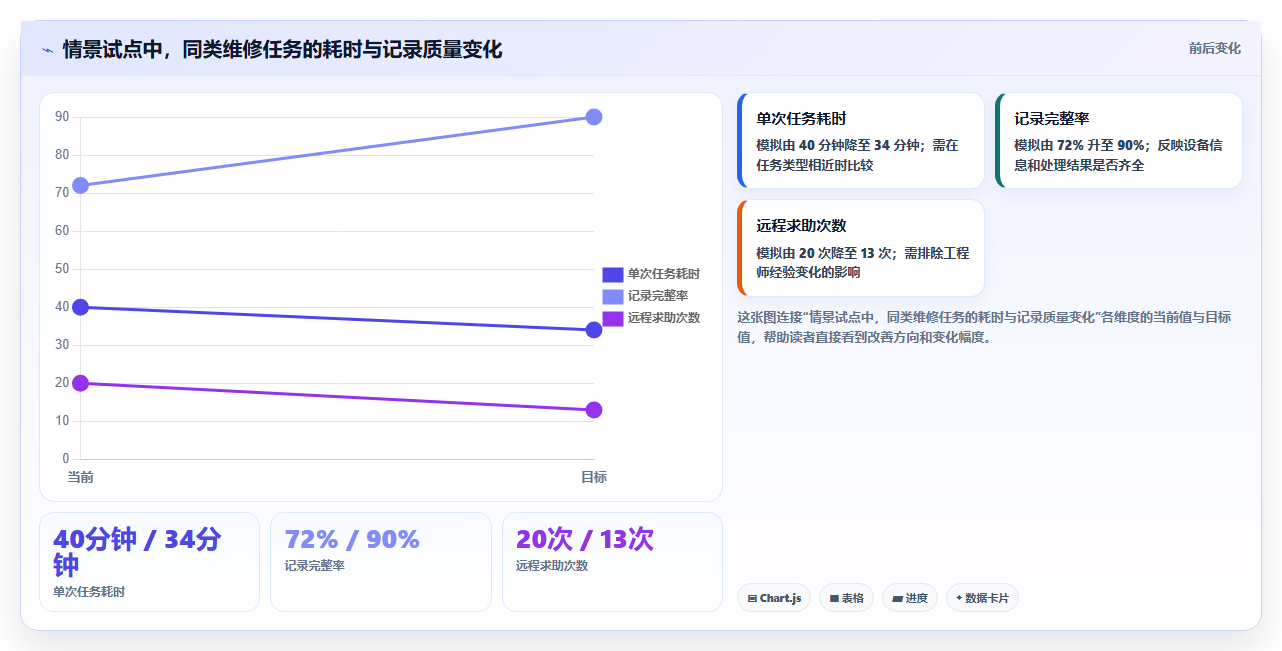Click 记录完整率 caption under stat card
This screenshot has width=1282, height=651.
(314, 566)
